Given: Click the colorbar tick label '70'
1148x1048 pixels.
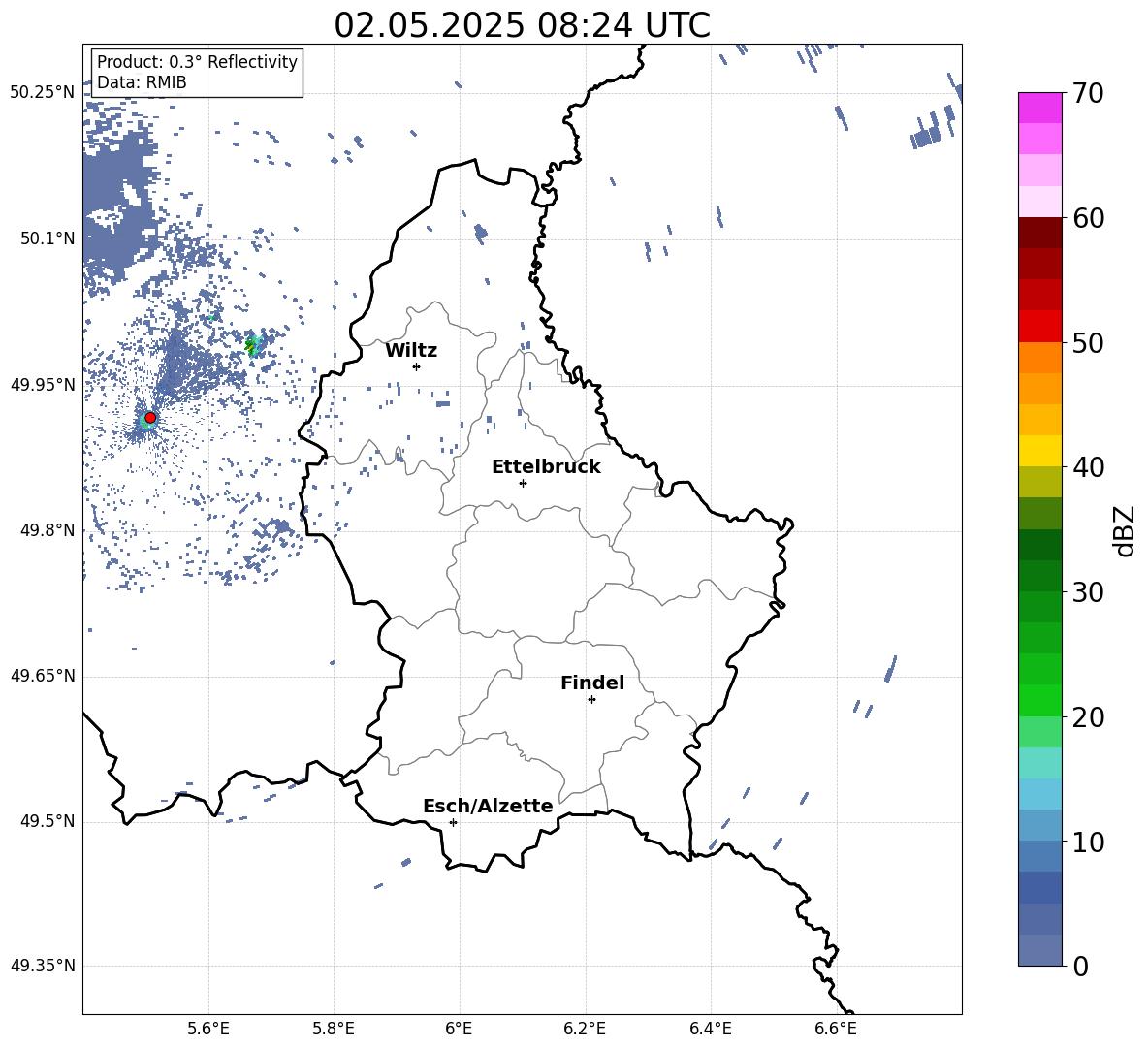Looking at the screenshot, I should (x=1088, y=93).
